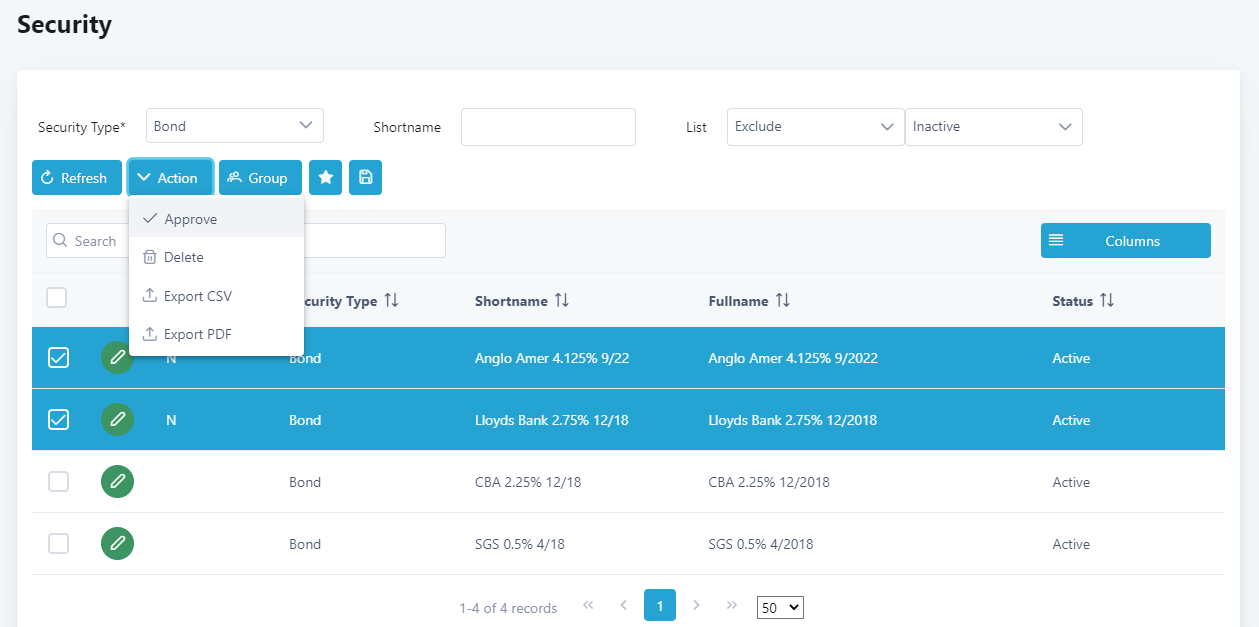This screenshot has height=627, width=1259.
Task: Toggle the select-all header checkbox
Action: (57, 298)
